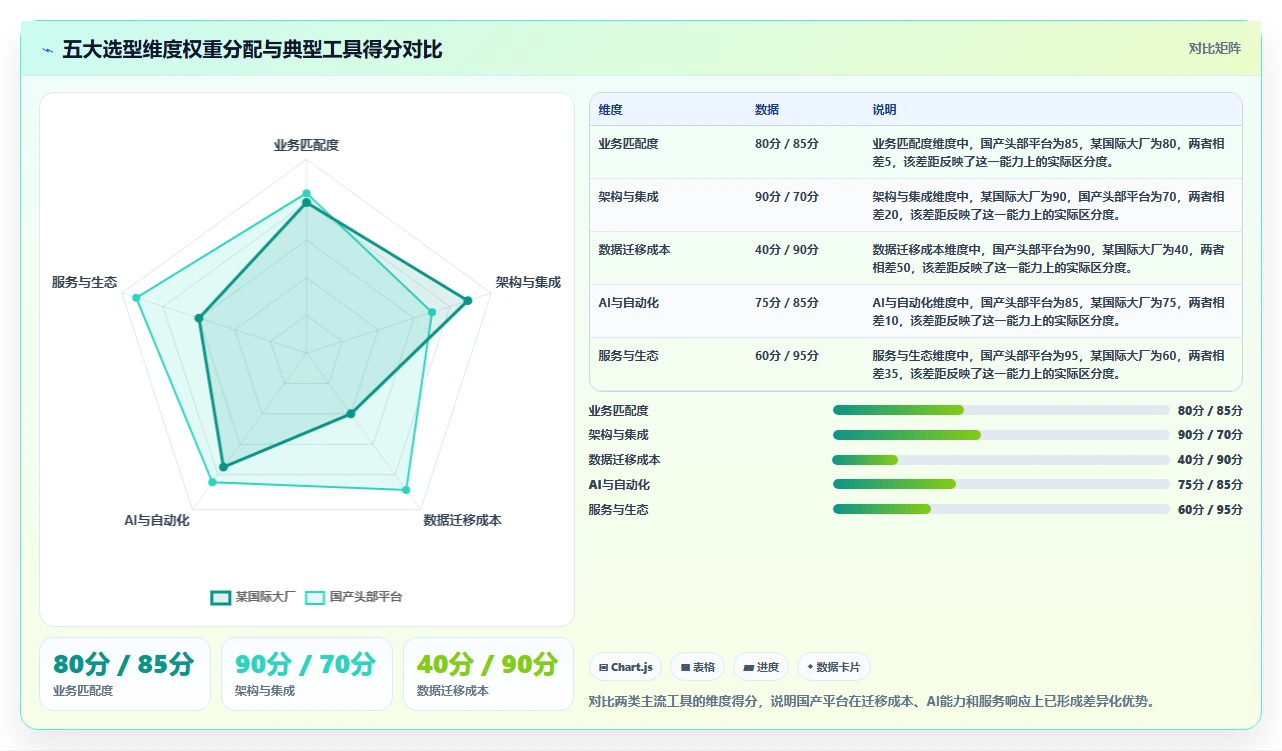This screenshot has width=1282, height=751.
Task: Click the 80分 / 85分 业务匹配度 card
Action: coord(125,674)
